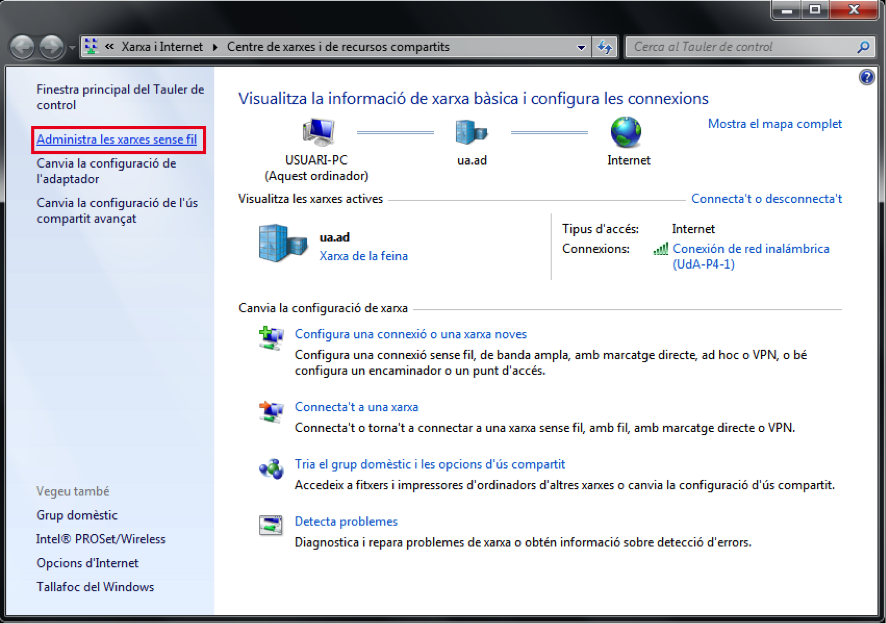Select 'Centre de xarxes i de recursos compartits' breadcrumb
Screen dimensions: 886x624
pos(338,47)
